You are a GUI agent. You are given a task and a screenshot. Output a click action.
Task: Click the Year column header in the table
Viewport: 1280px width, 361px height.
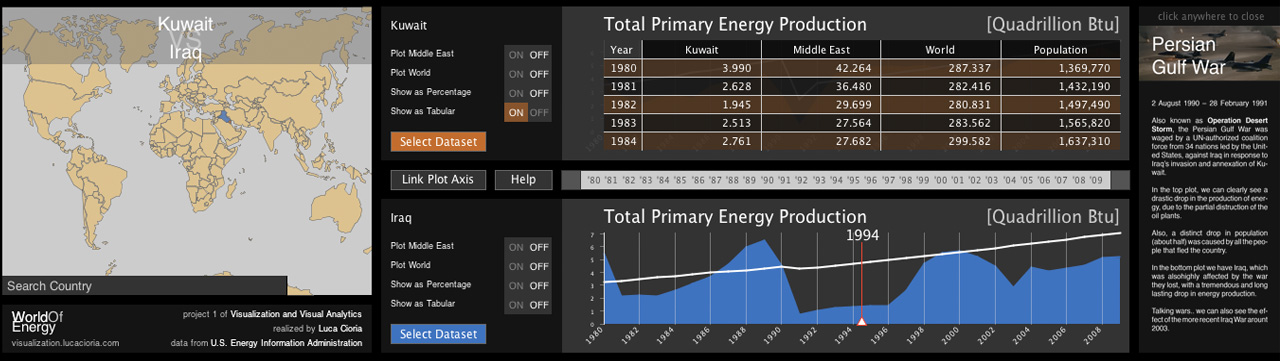tap(621, 50)
